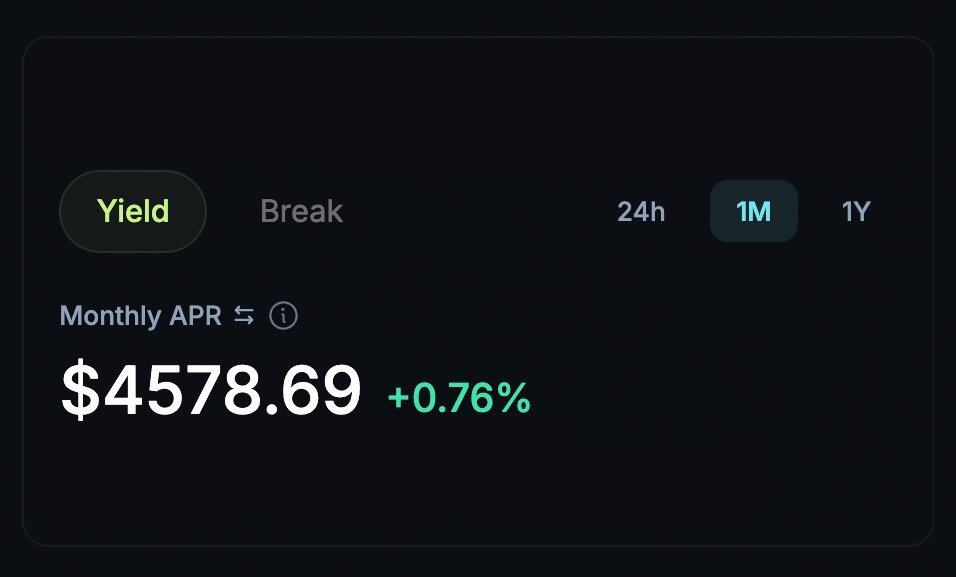The image size is (956, 577).
Task: Activate the green Yield pill
Action: [133, 211]
